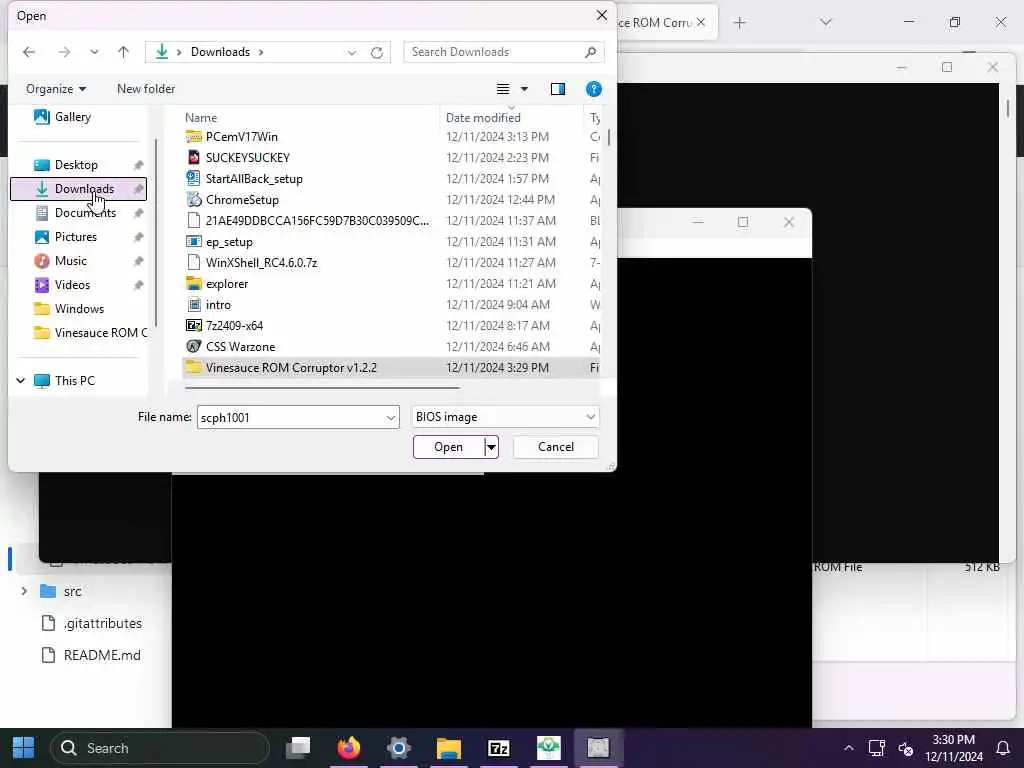Expand the File name history dropdown

(x=391, y=417)
